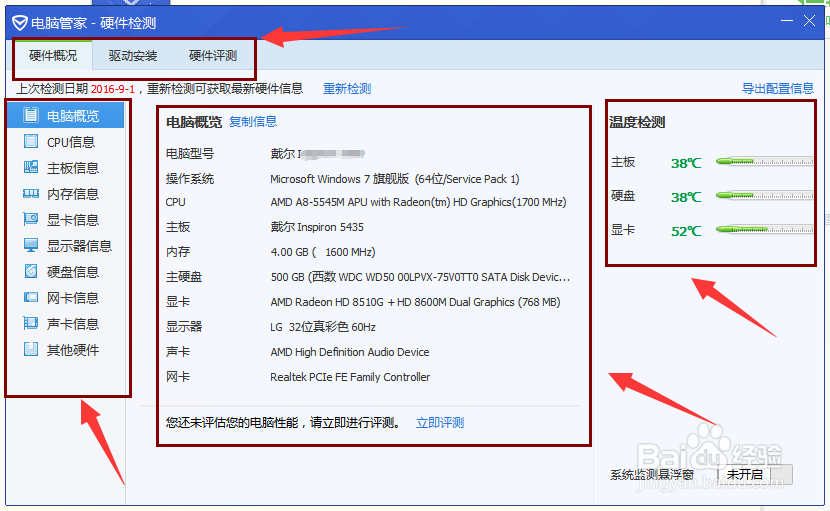Open the 内存信息 memory icon
Image resolution: width=830 pixels, height=511 pixels.
click(31, 193)
